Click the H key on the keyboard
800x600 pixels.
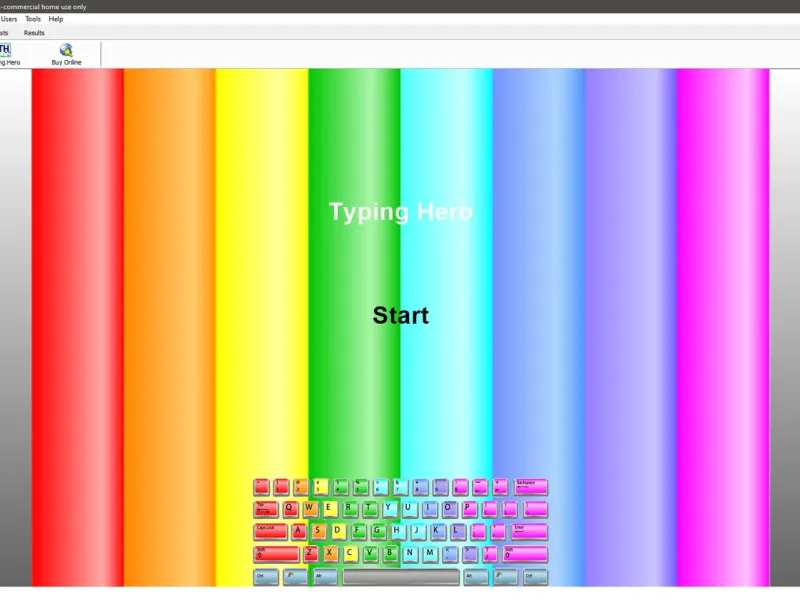click(x=397, y=532)
